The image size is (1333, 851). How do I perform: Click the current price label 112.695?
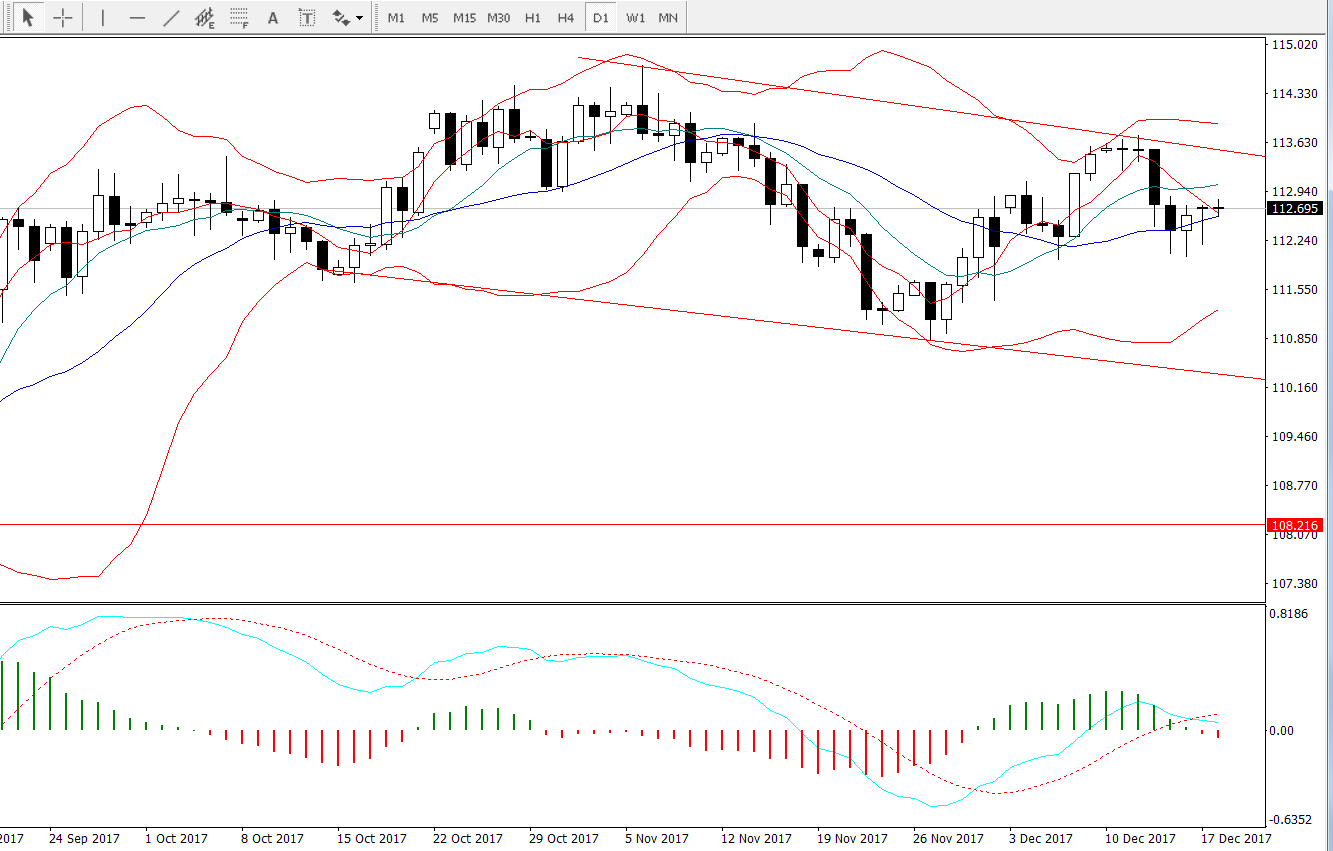(x=1293, y=208)
